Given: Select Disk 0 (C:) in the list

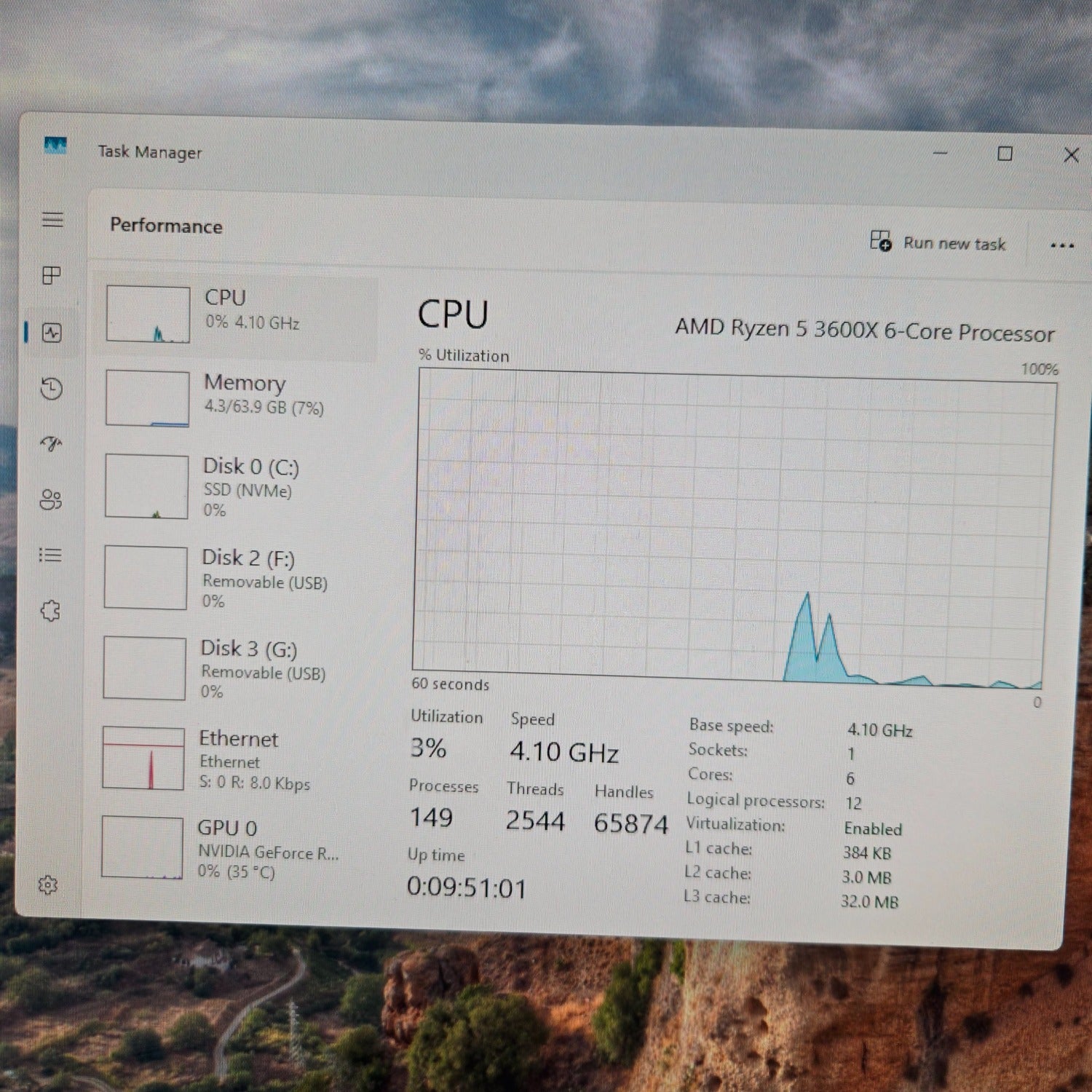Looking at the screenshot, I should pyautogui.click(x=238, y=486).
